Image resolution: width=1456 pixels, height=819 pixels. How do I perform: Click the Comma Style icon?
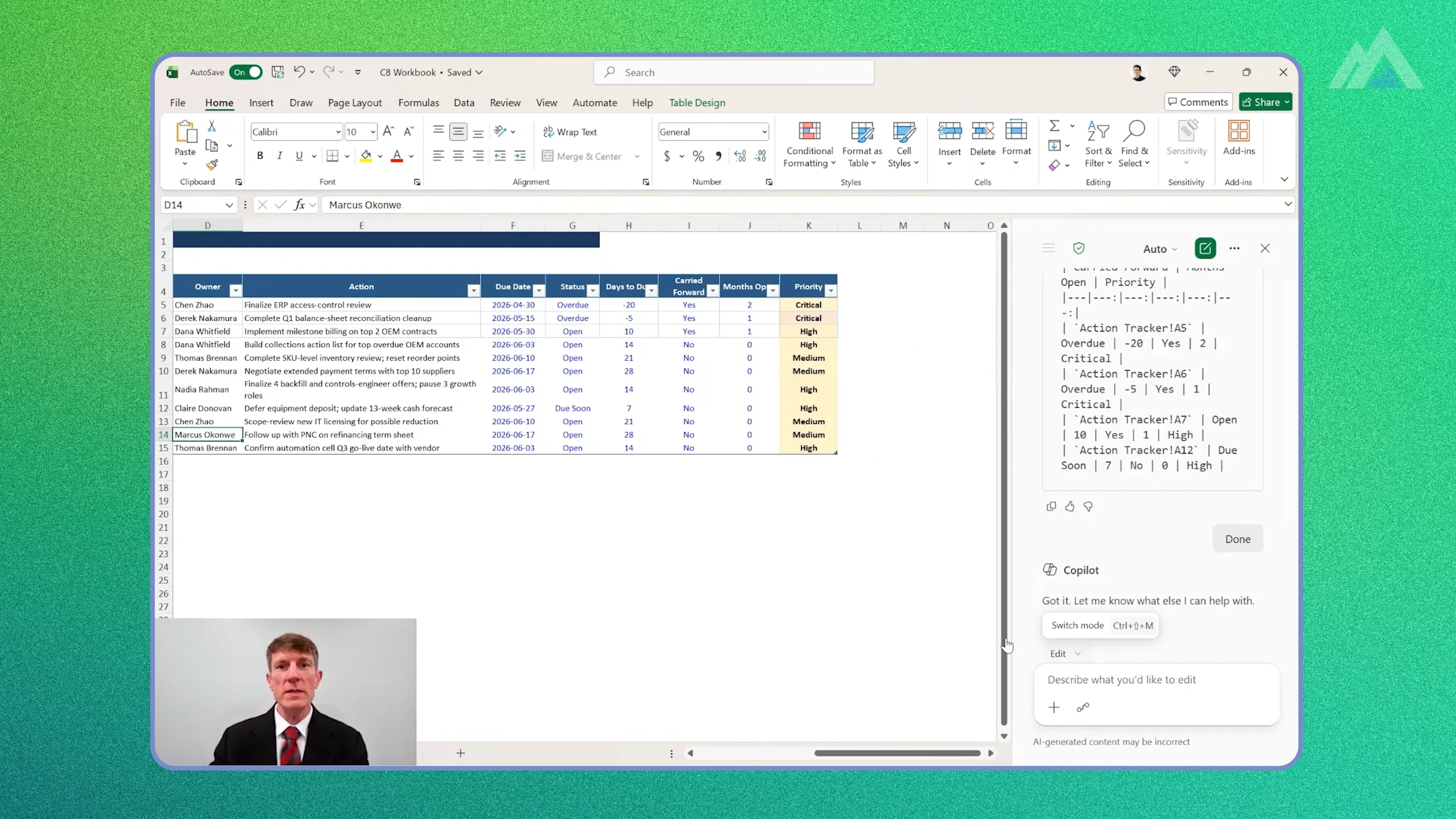click(x=719, y=156)
